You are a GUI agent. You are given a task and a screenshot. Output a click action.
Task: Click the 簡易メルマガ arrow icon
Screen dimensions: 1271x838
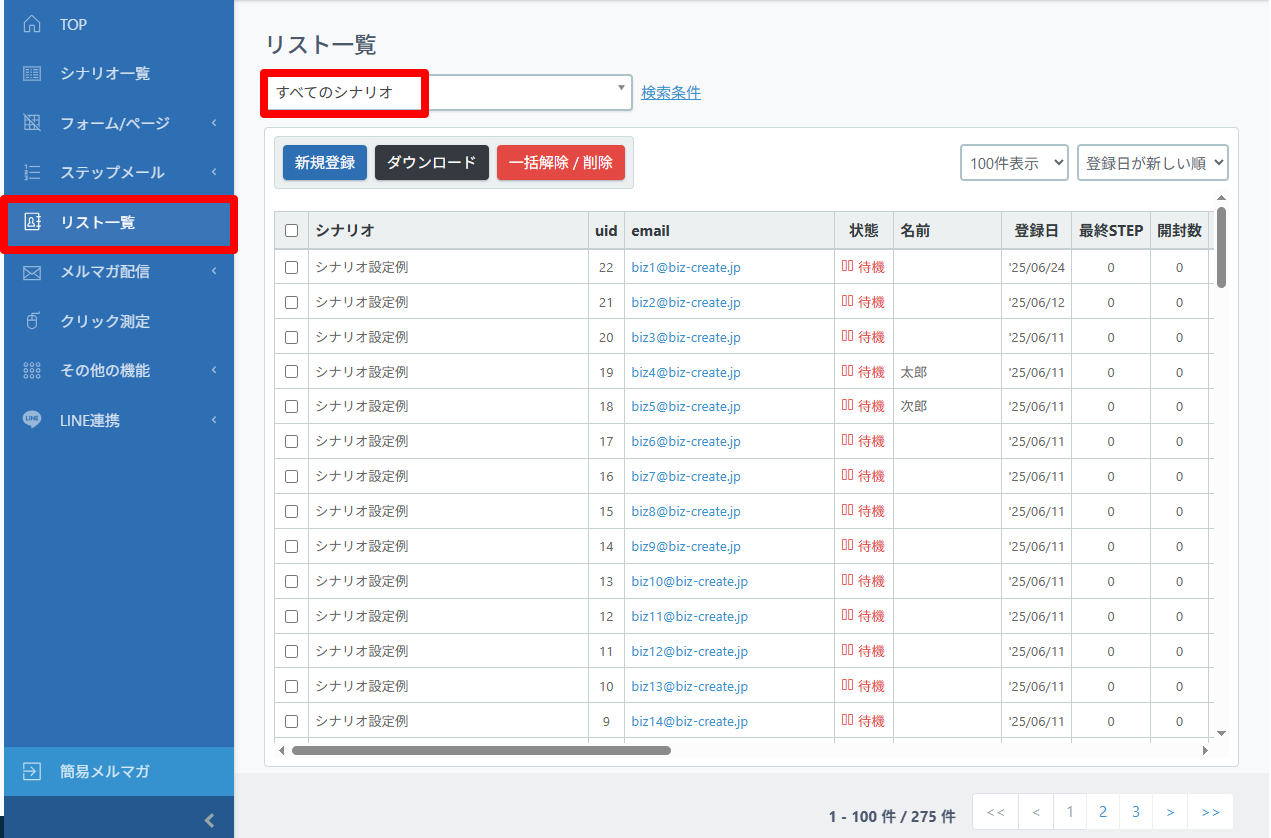click(x=32, y=771)
